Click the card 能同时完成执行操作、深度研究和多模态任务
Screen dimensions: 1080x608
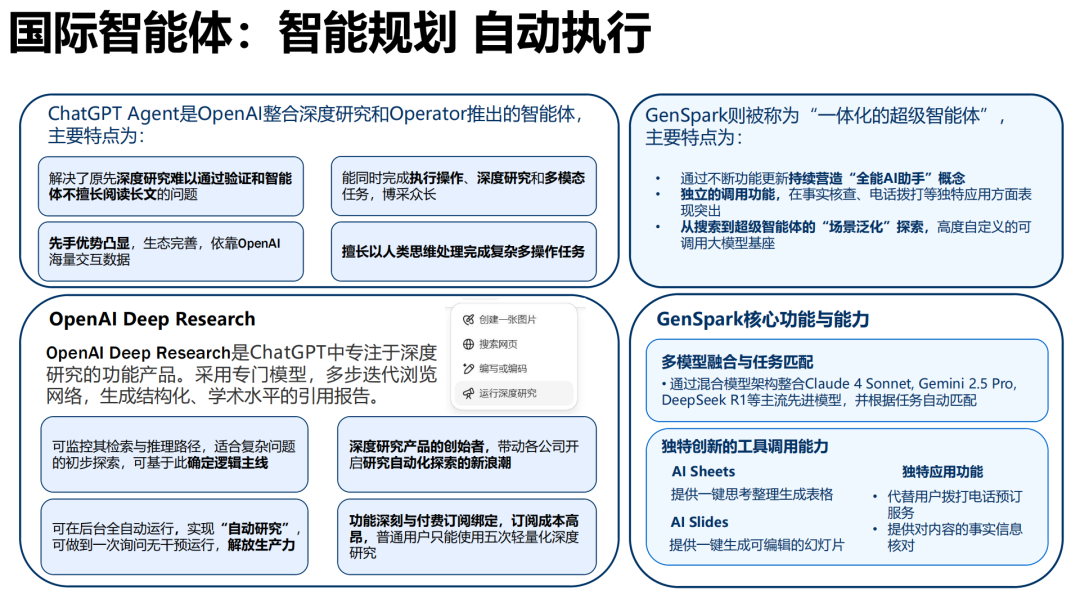coord(464,187)
